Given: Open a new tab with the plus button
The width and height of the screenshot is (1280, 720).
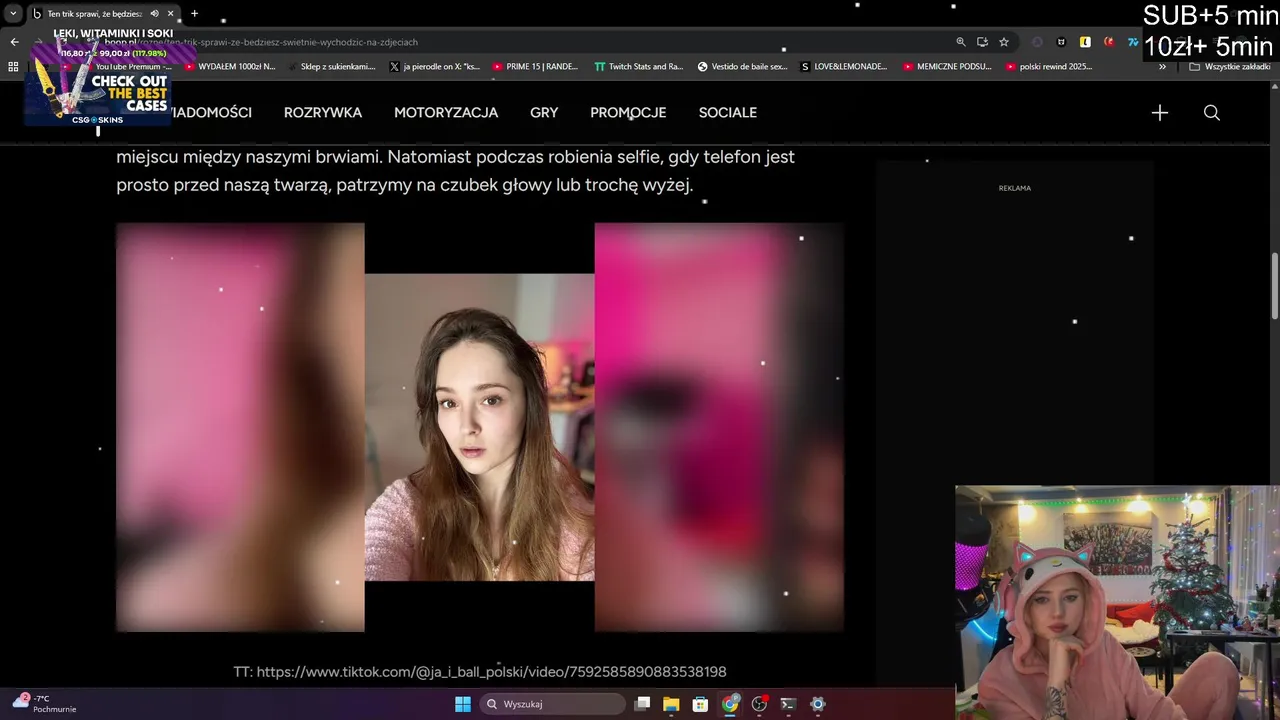Looking at the screenshot, I should coord(194,14).
